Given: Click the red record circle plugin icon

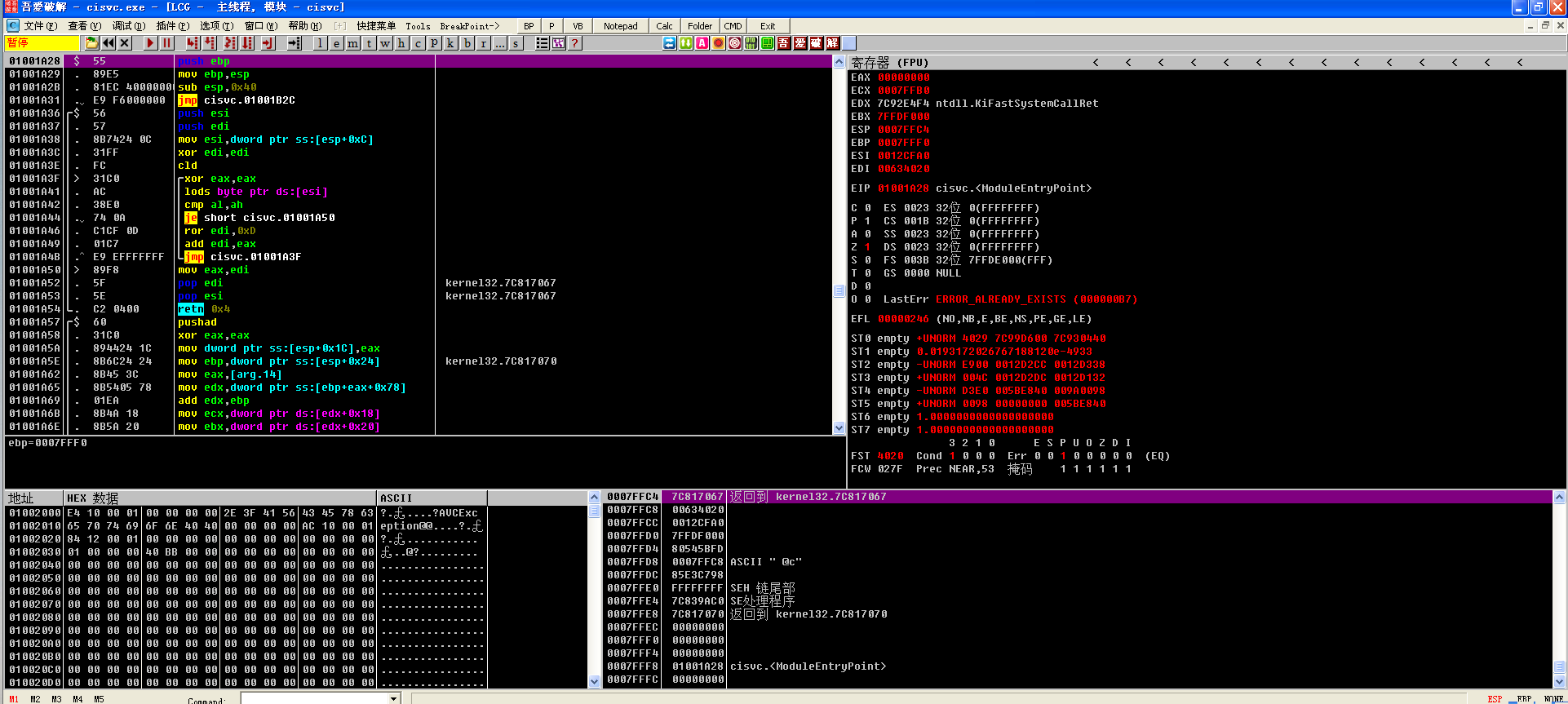Looking at the screenshot, I should (719, 43).
